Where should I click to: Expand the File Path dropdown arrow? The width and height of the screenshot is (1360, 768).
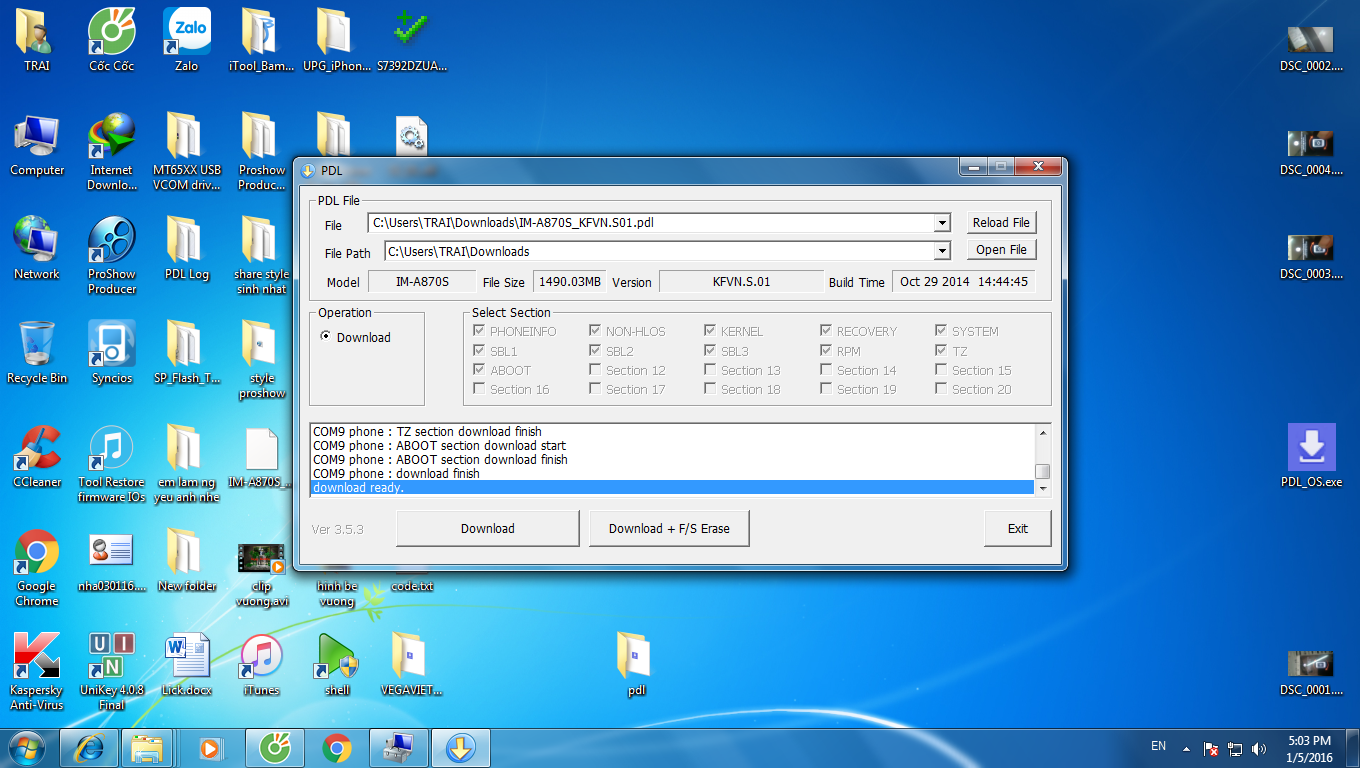click(x=942, y=251)
